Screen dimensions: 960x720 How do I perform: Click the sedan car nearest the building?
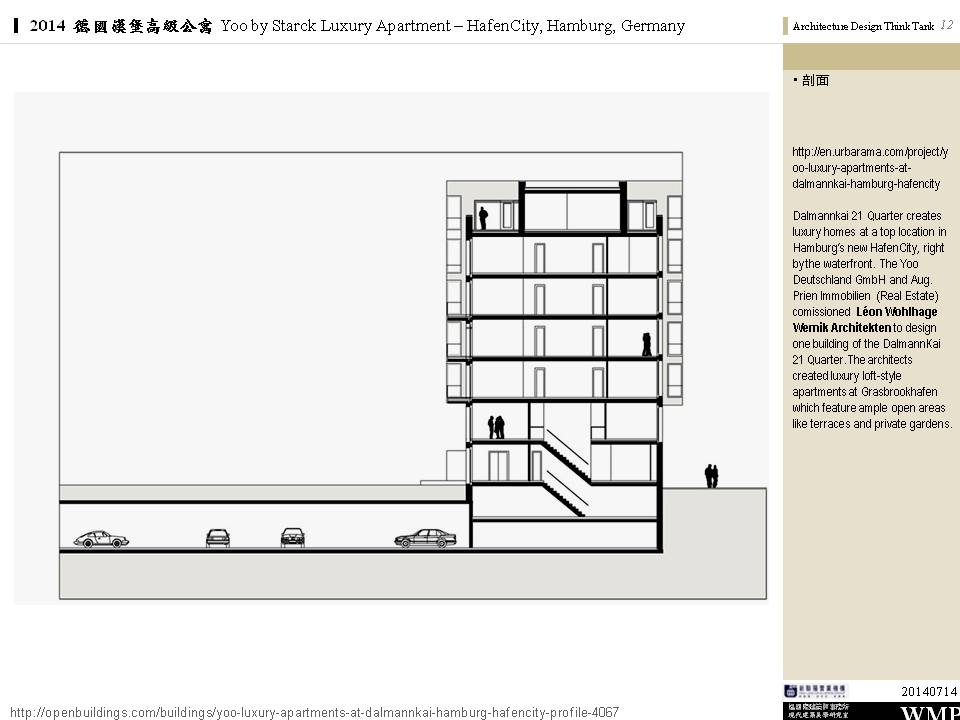[x=425, y=538]
